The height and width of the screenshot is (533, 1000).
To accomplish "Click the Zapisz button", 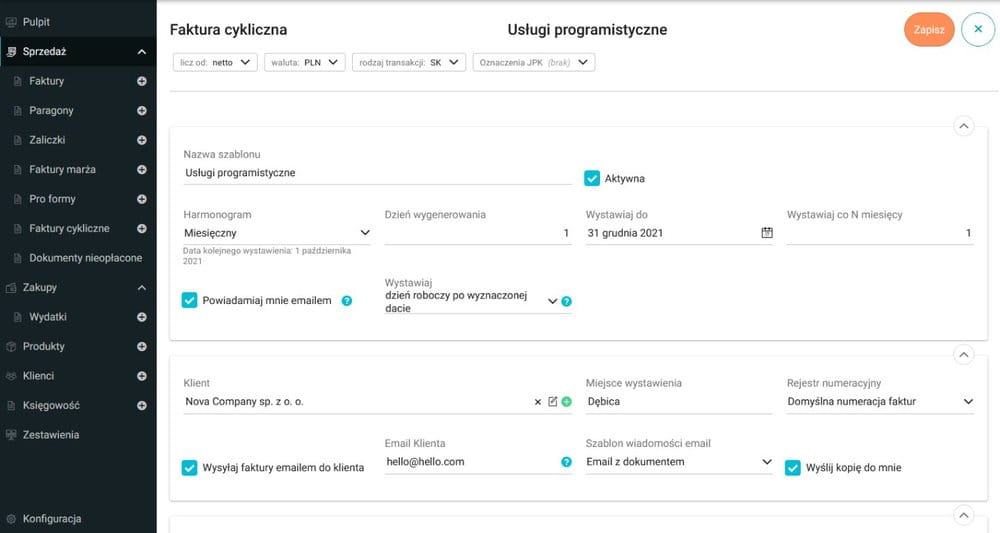I will [x=929, y=30].
